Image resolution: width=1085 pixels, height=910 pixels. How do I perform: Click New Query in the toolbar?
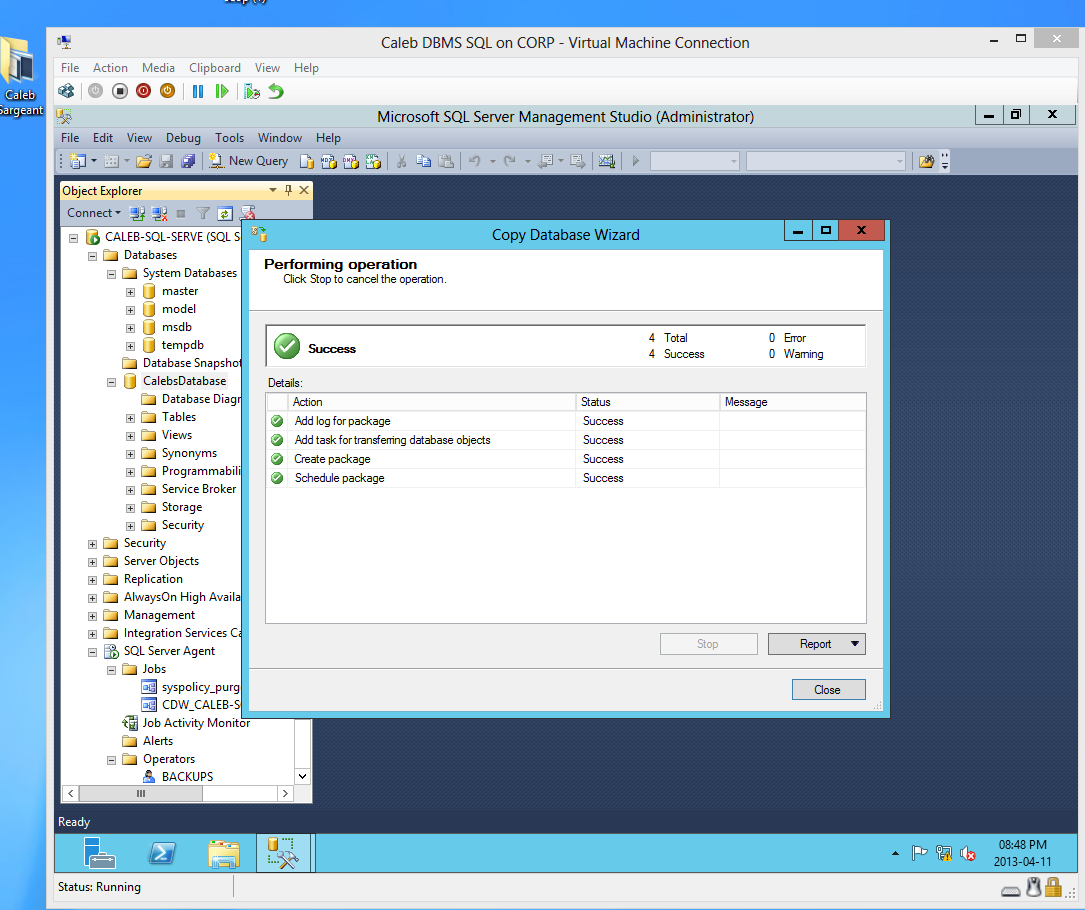click(248, 161)
